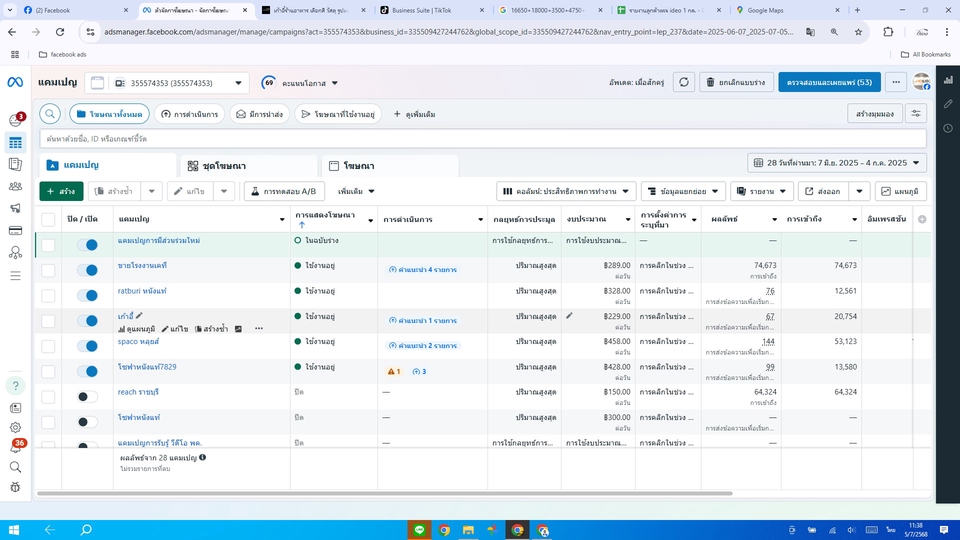Open the spaco หลุยส์ campaign link
Image resolution: width=960 pixels, height=540 pixels.
(x=138, y=342)
